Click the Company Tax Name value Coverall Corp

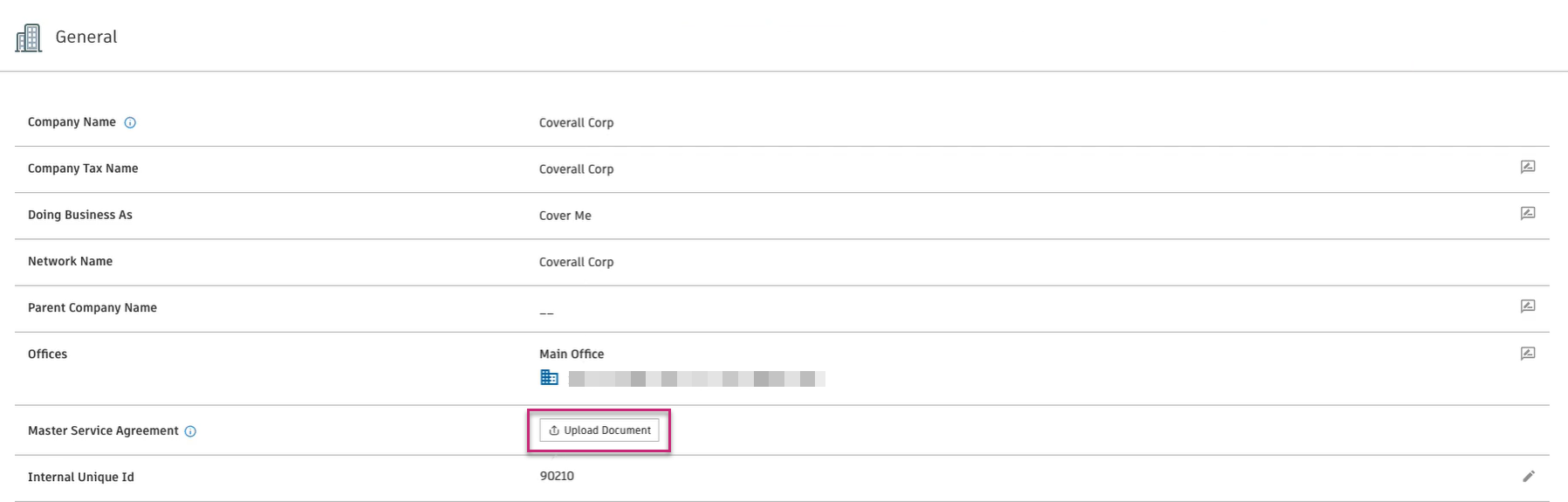(576, 169)
